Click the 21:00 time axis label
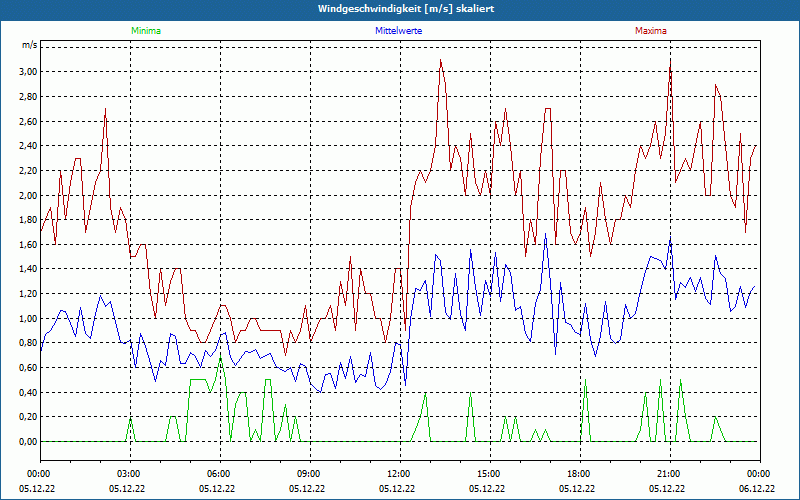The image size is (800, 500). (x=670, y=474)
